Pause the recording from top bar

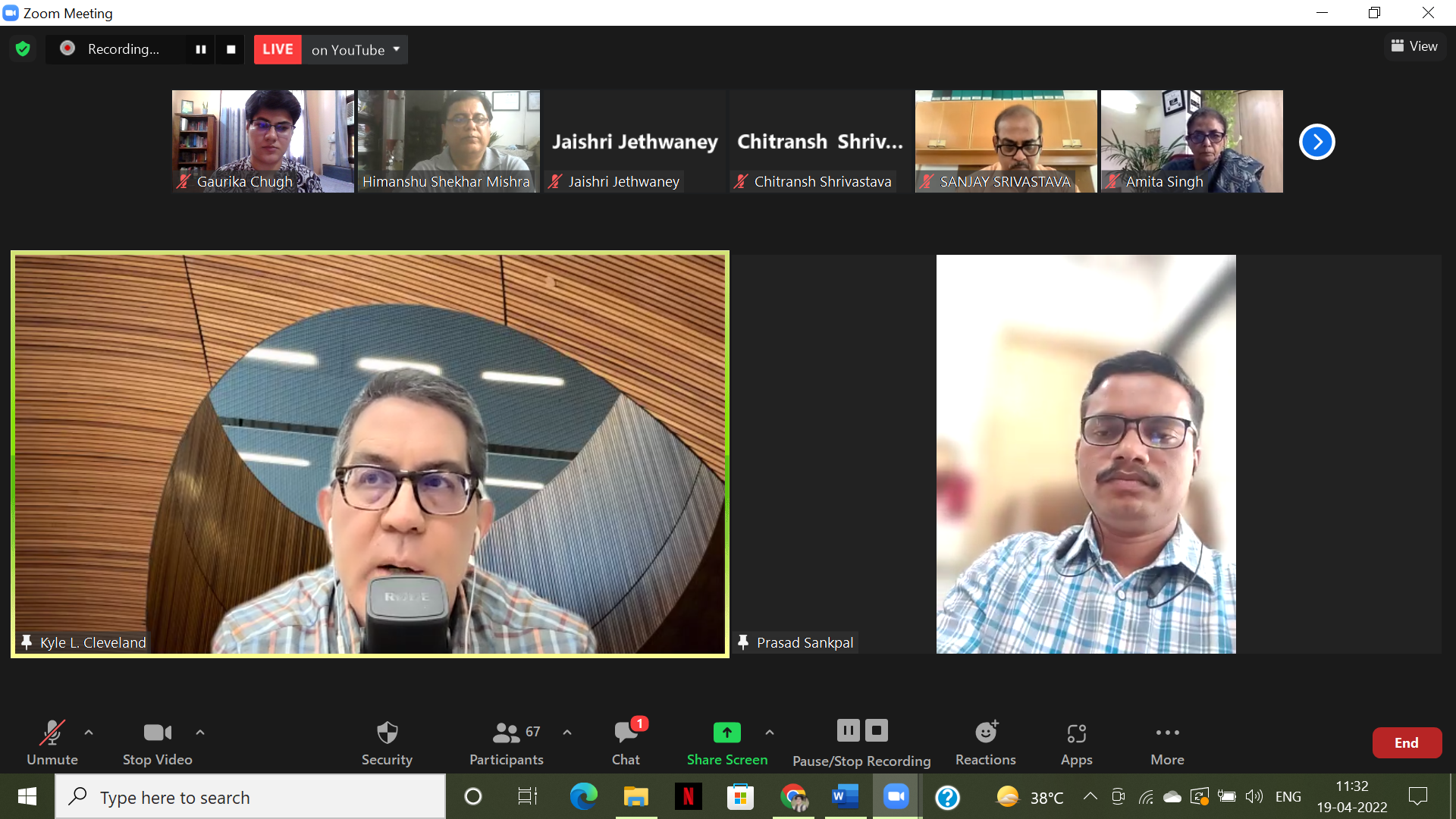click(x=201, y=49)
